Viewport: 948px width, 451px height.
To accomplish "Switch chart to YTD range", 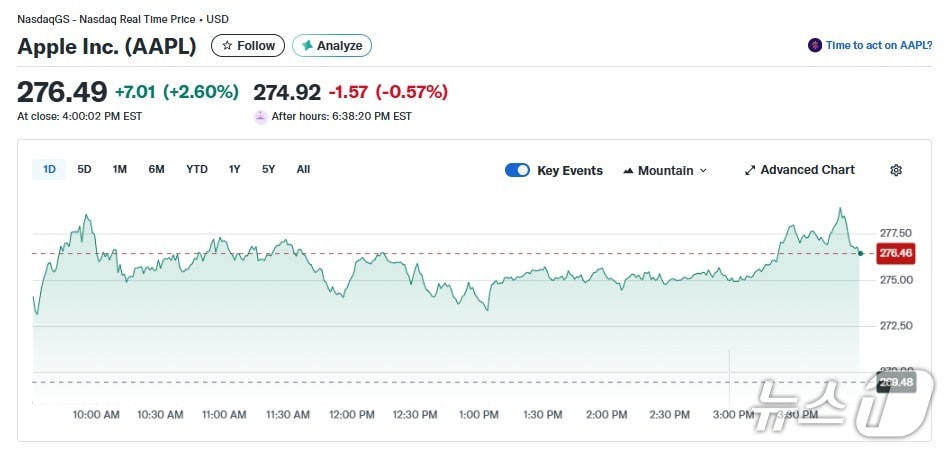I will [x=197, y=169].
